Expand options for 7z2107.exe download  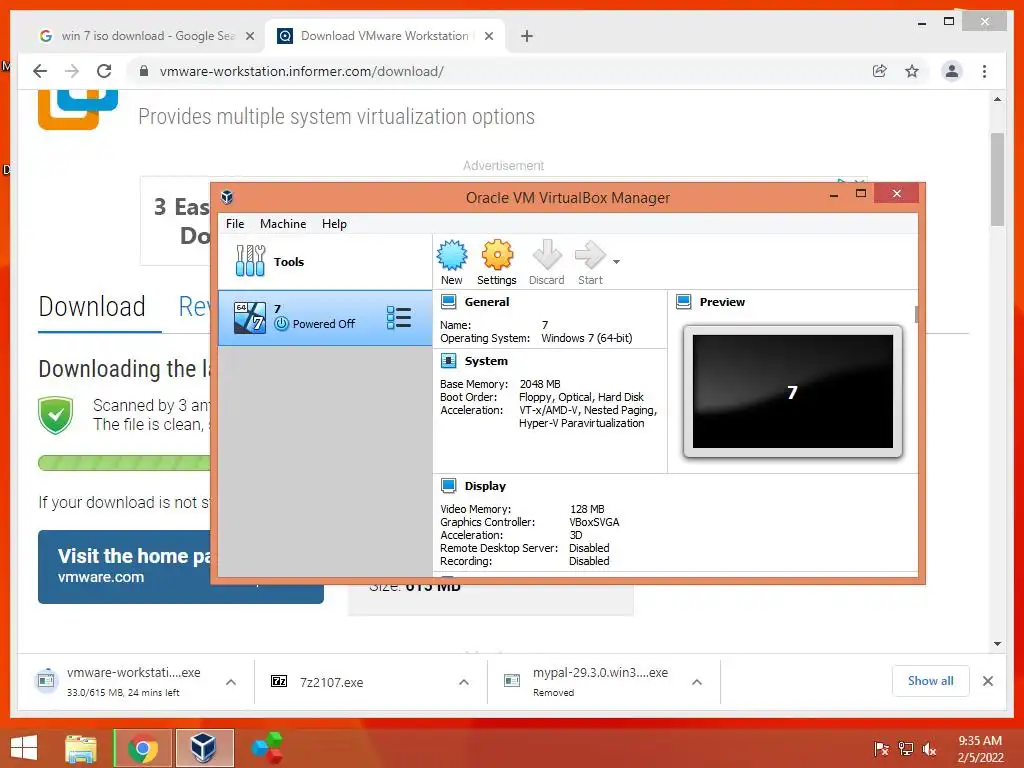coord(464,682)
